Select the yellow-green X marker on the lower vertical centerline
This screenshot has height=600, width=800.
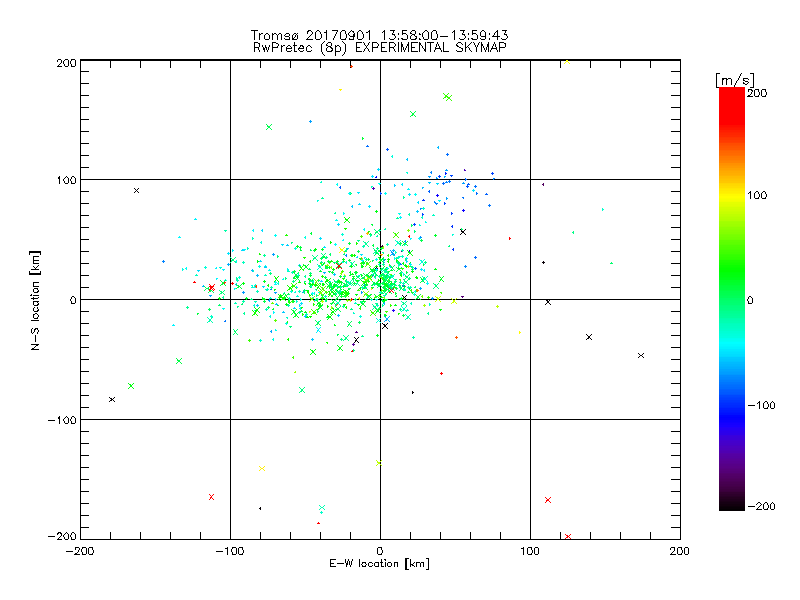pyautogui.click(x=379, y=463)
